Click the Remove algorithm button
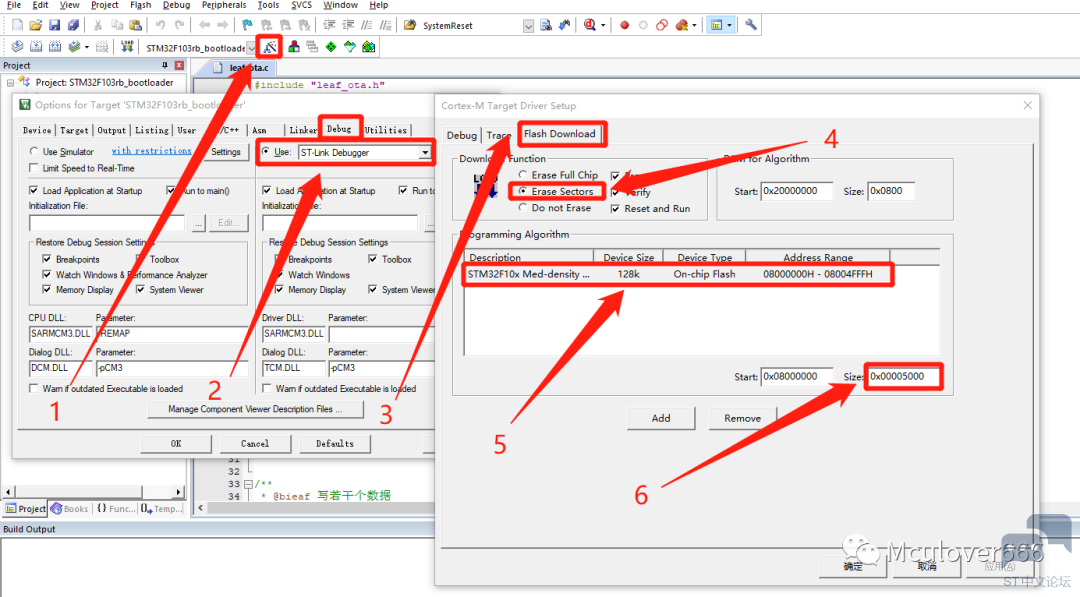The image size is (1080, 597). 742,418
